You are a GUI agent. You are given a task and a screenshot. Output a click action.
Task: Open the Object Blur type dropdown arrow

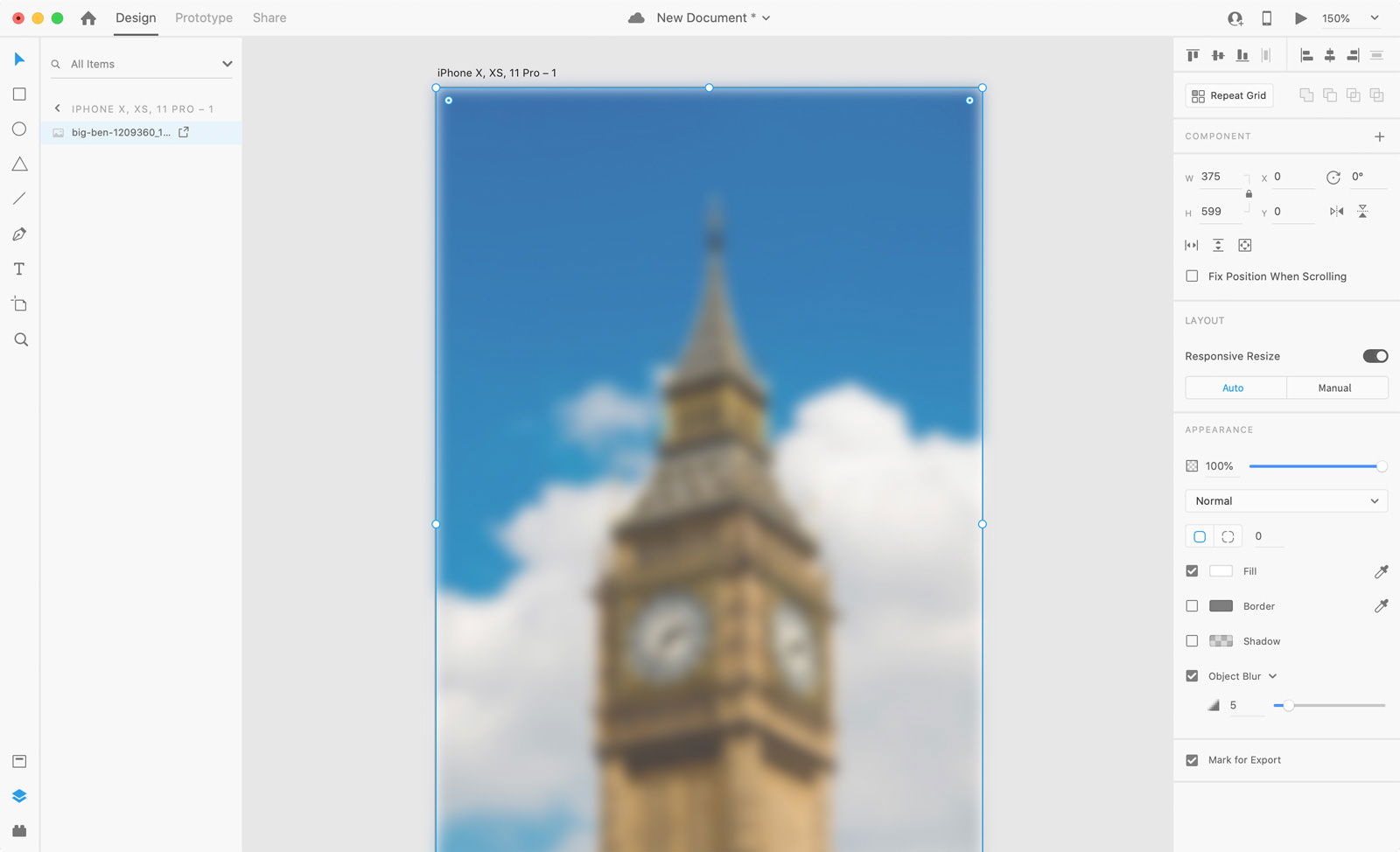point(1273,677)
